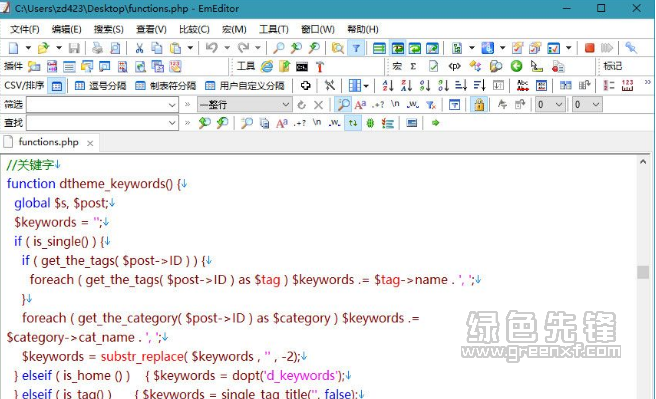This screenshot has width=656, height=399.
Task: Click the New file icon
Action: 13,48
